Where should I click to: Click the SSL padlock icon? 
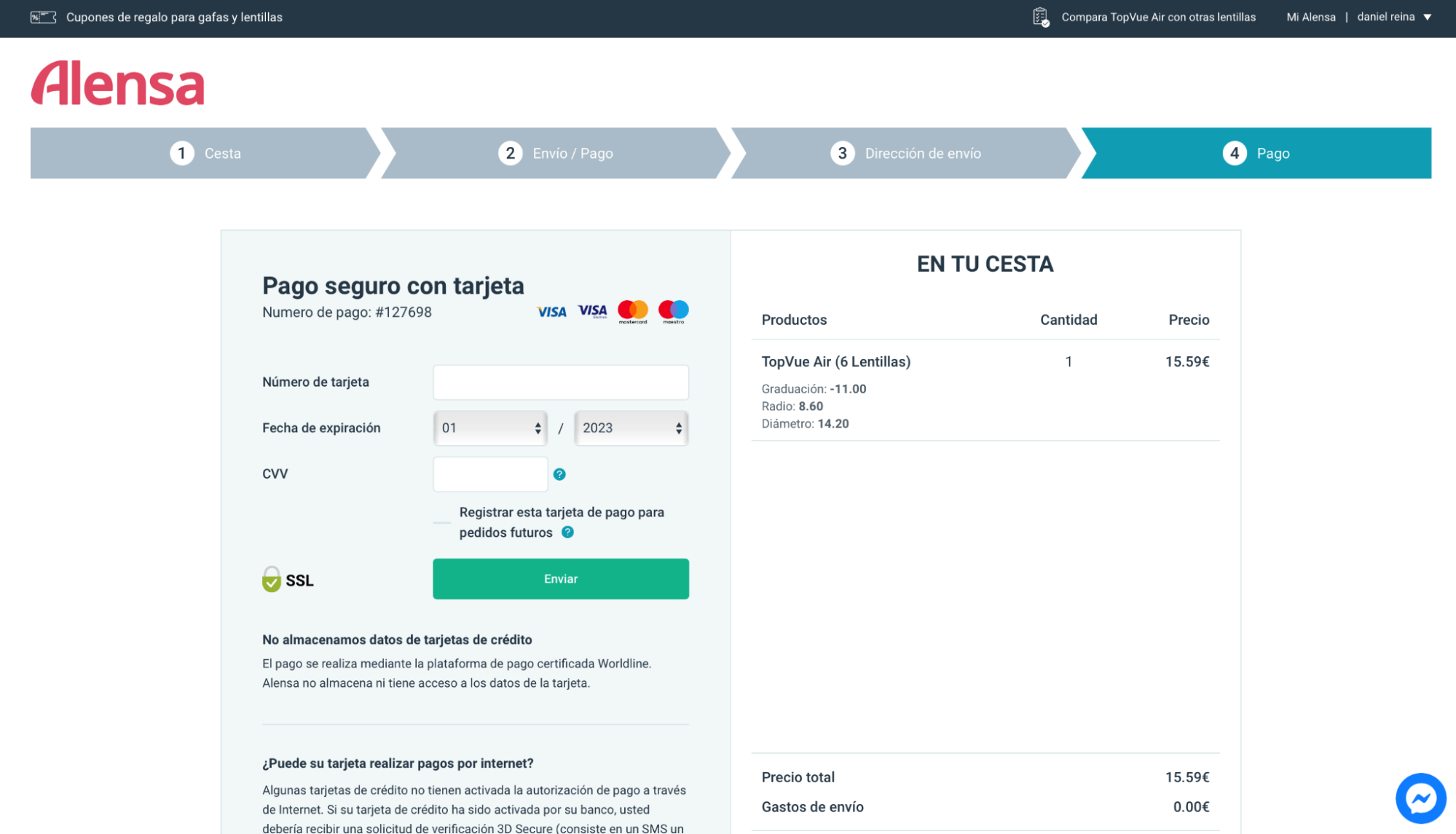point(271,580)
